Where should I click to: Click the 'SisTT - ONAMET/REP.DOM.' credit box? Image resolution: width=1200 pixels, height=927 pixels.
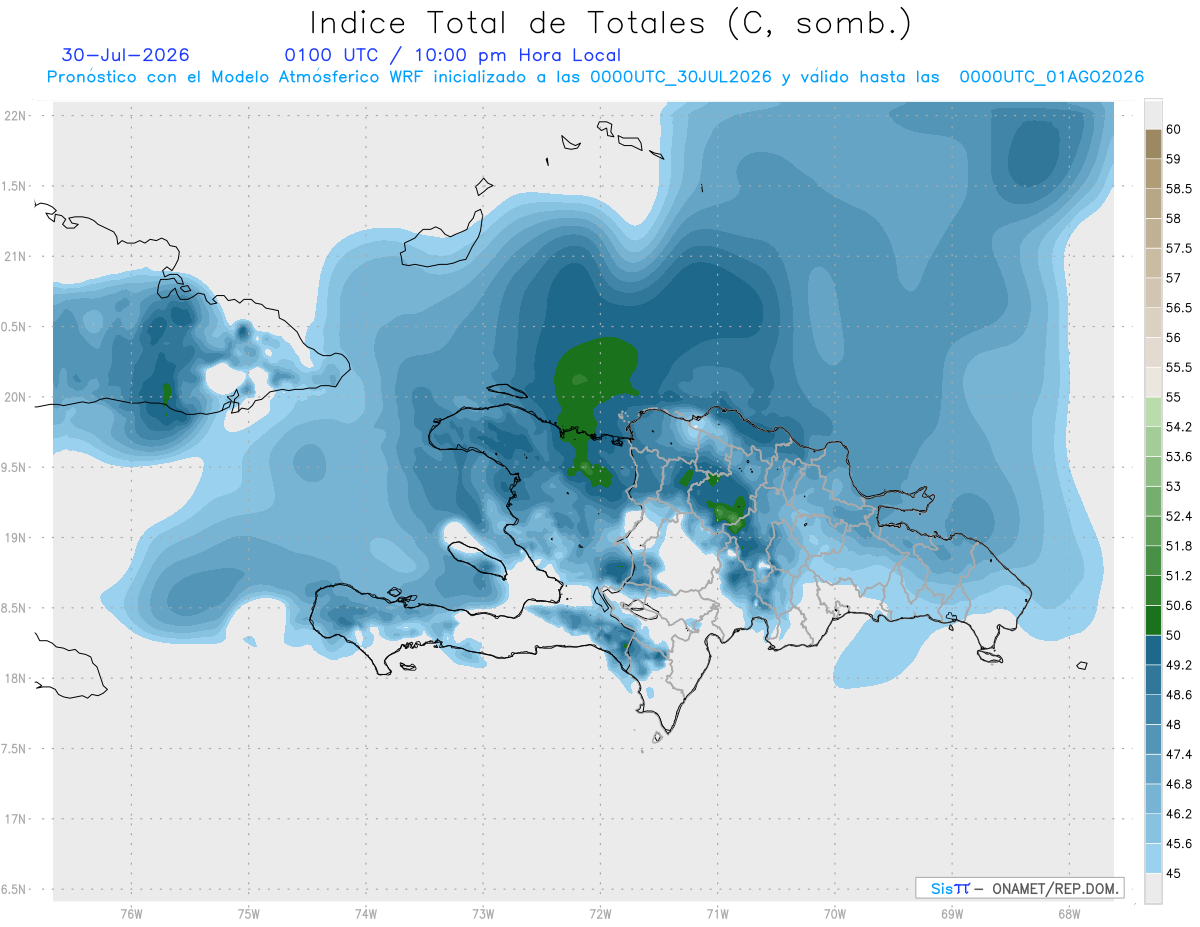1019,888
